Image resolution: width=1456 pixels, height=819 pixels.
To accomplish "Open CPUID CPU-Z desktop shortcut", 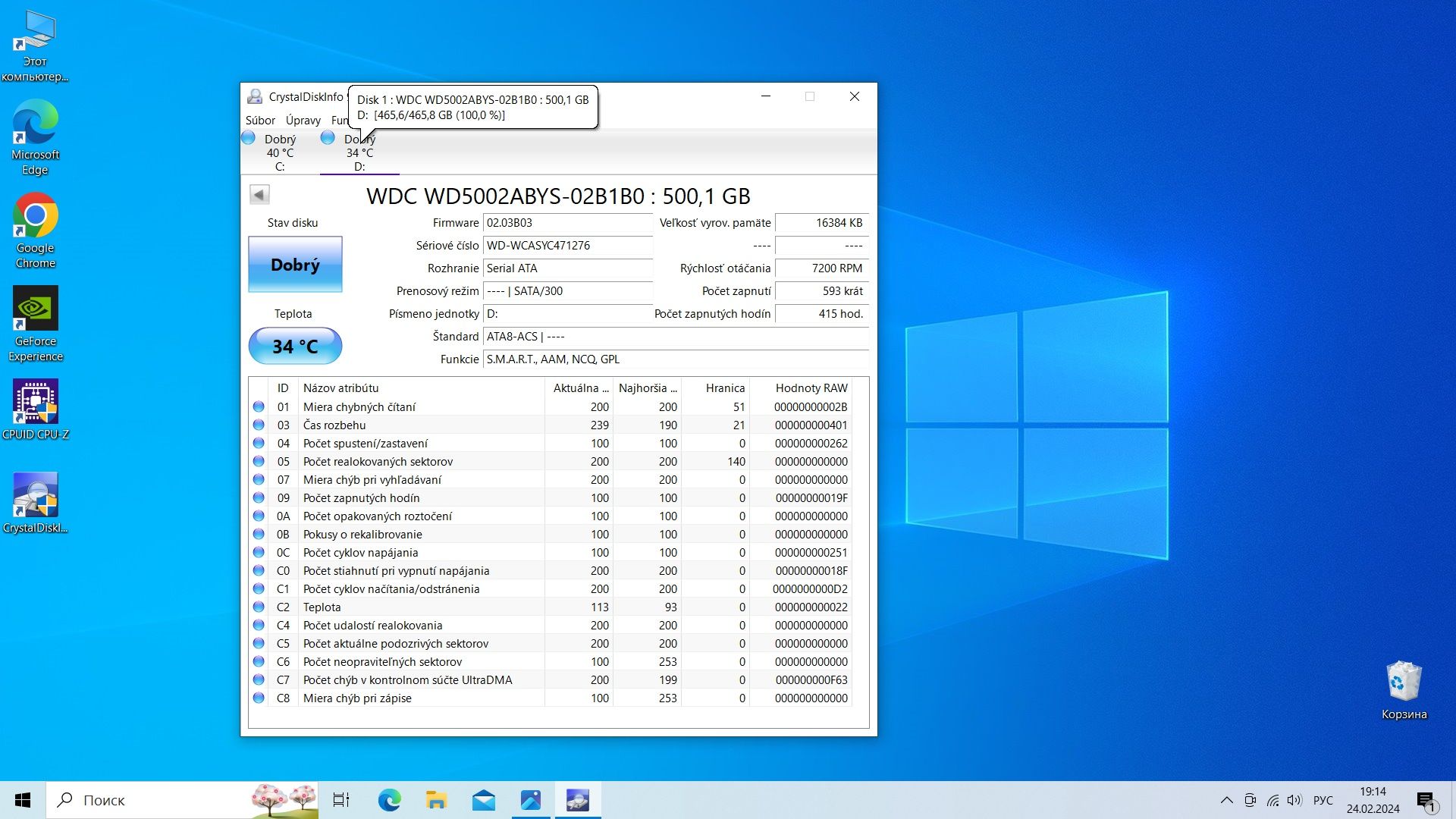I will click(x=35, y=410).
